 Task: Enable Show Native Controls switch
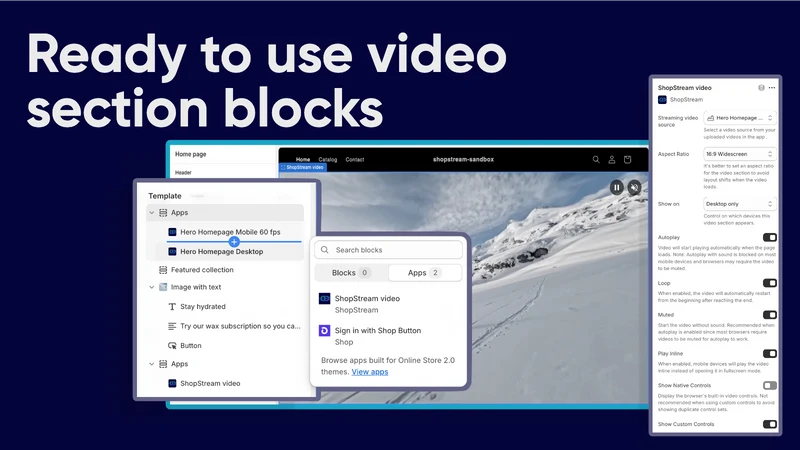[770, 385]
